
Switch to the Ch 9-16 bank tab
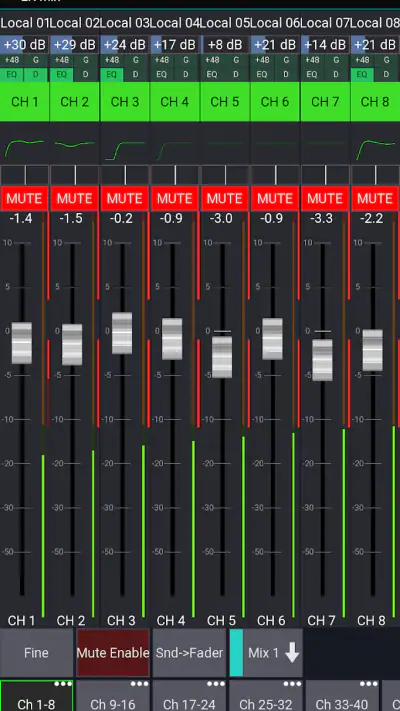pos(113,696)
